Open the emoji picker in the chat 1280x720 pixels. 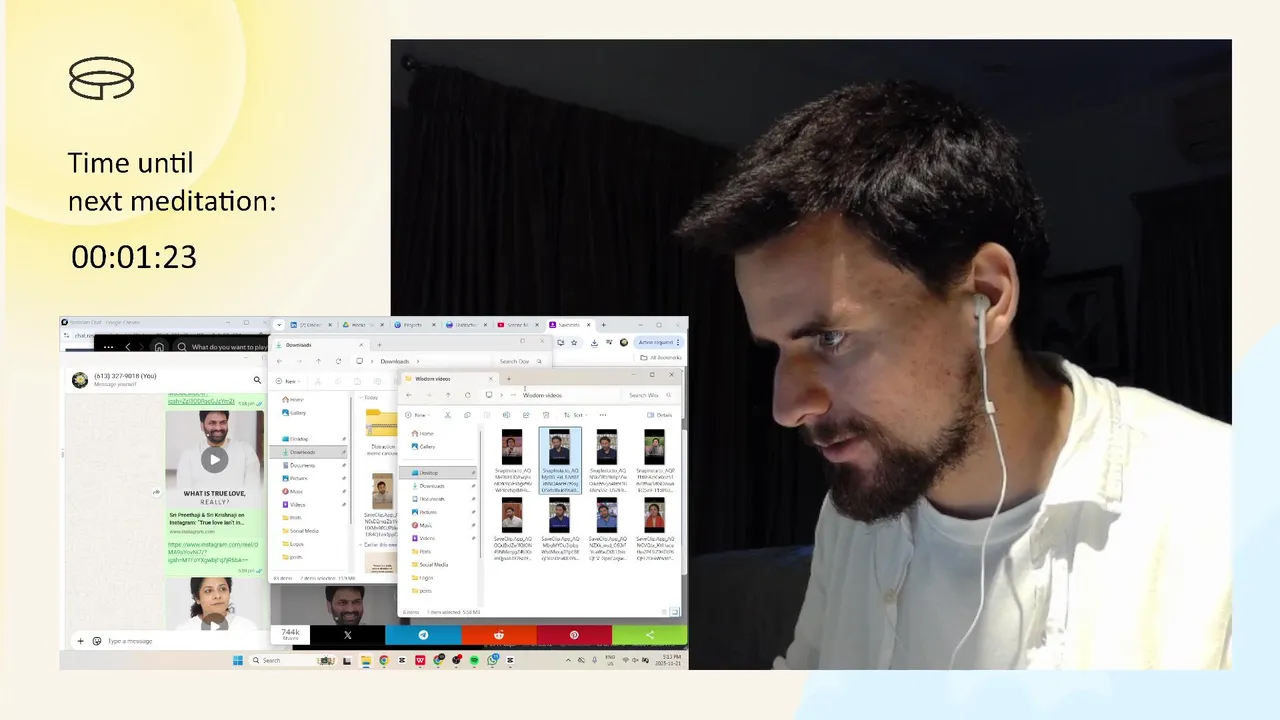pyautogui.click(x=97, y=641)
